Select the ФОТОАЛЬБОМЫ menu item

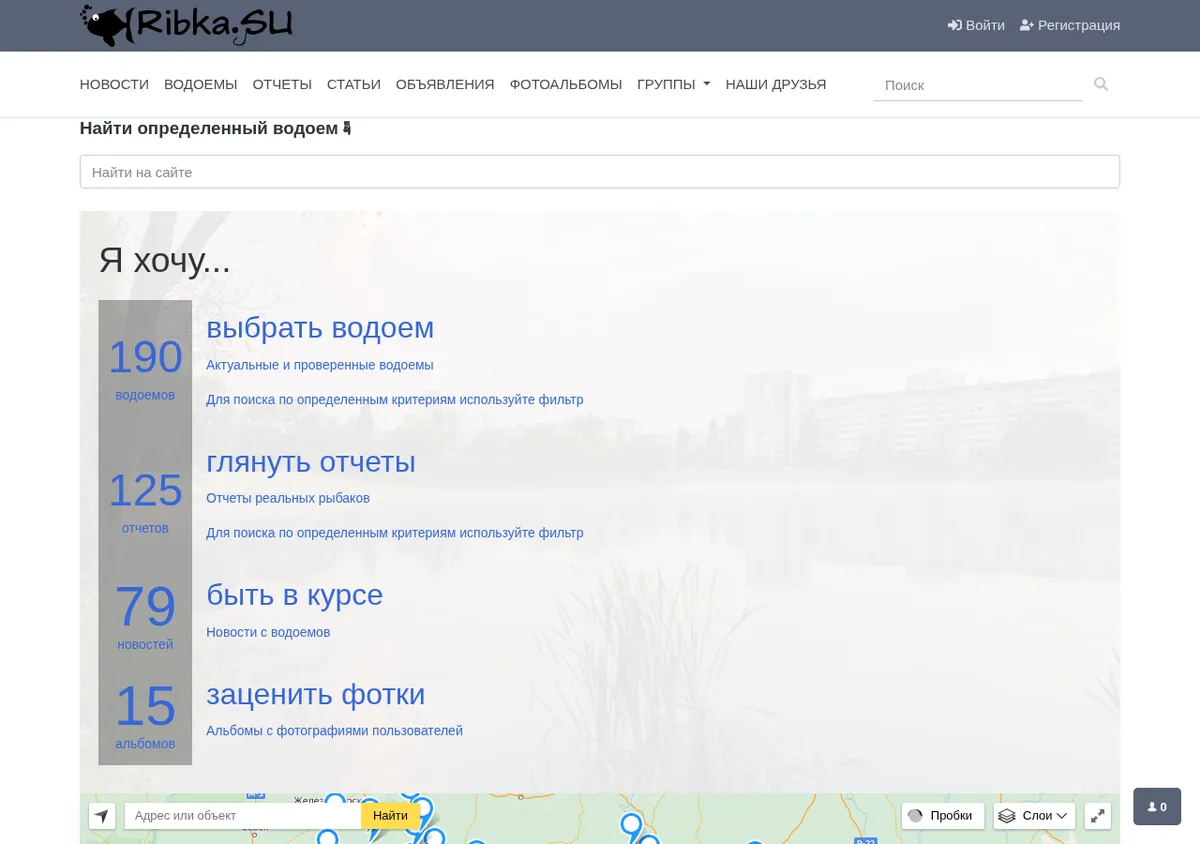pos(566,84)
